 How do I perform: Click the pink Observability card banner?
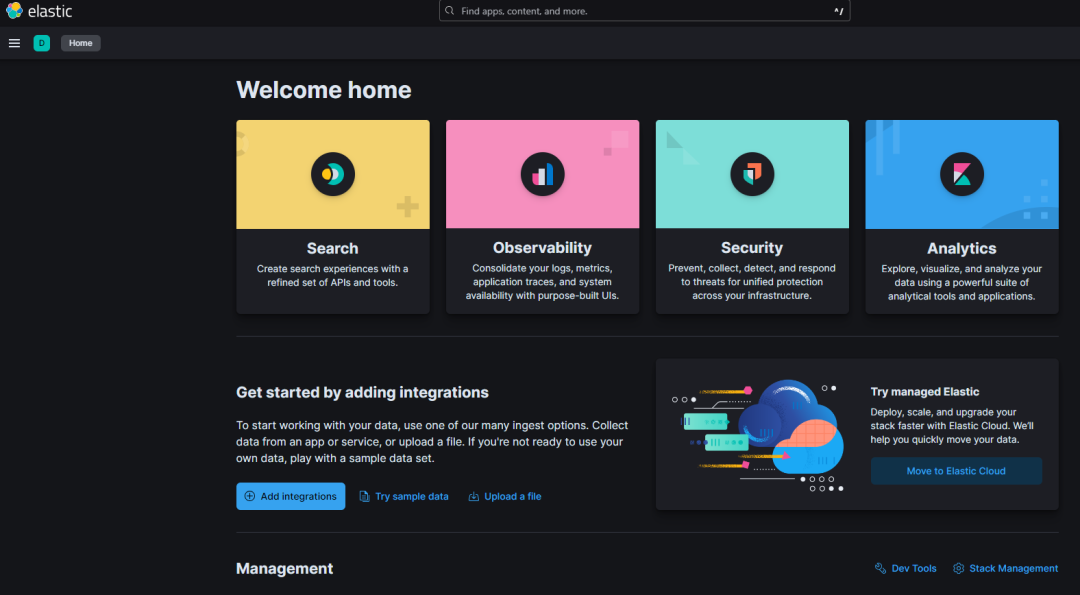click(x=542, y=174)
